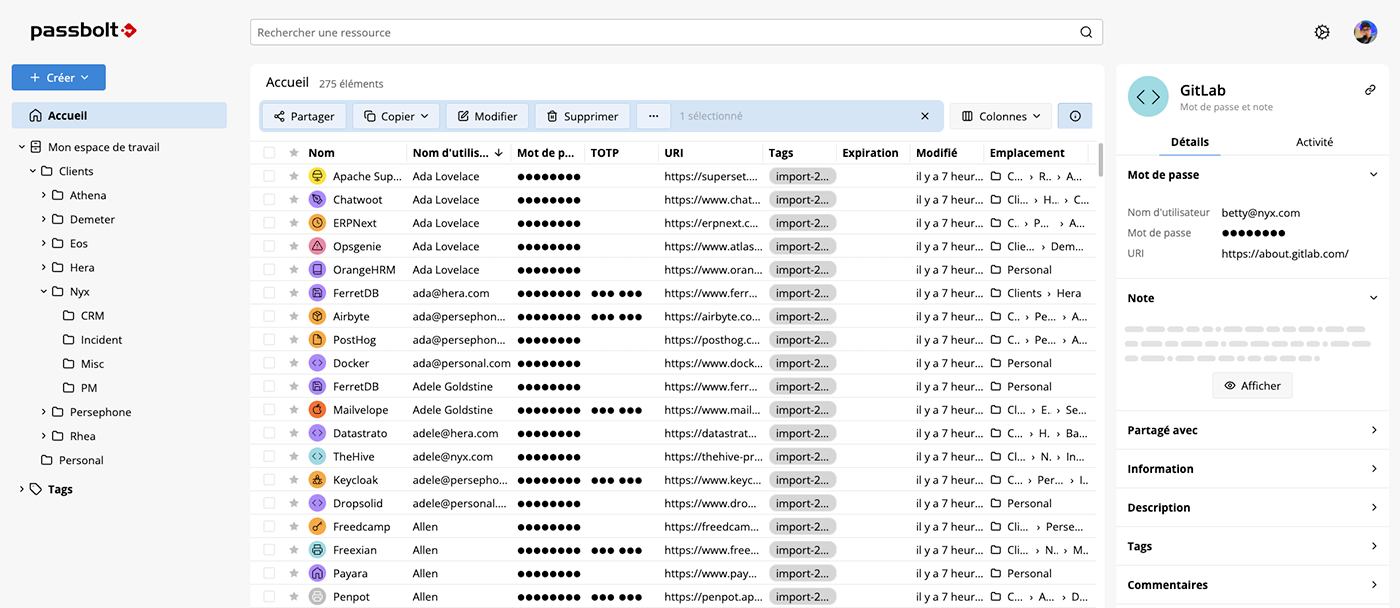Open the user profile avatar

pyautogui.click(x=1365, y=32)
